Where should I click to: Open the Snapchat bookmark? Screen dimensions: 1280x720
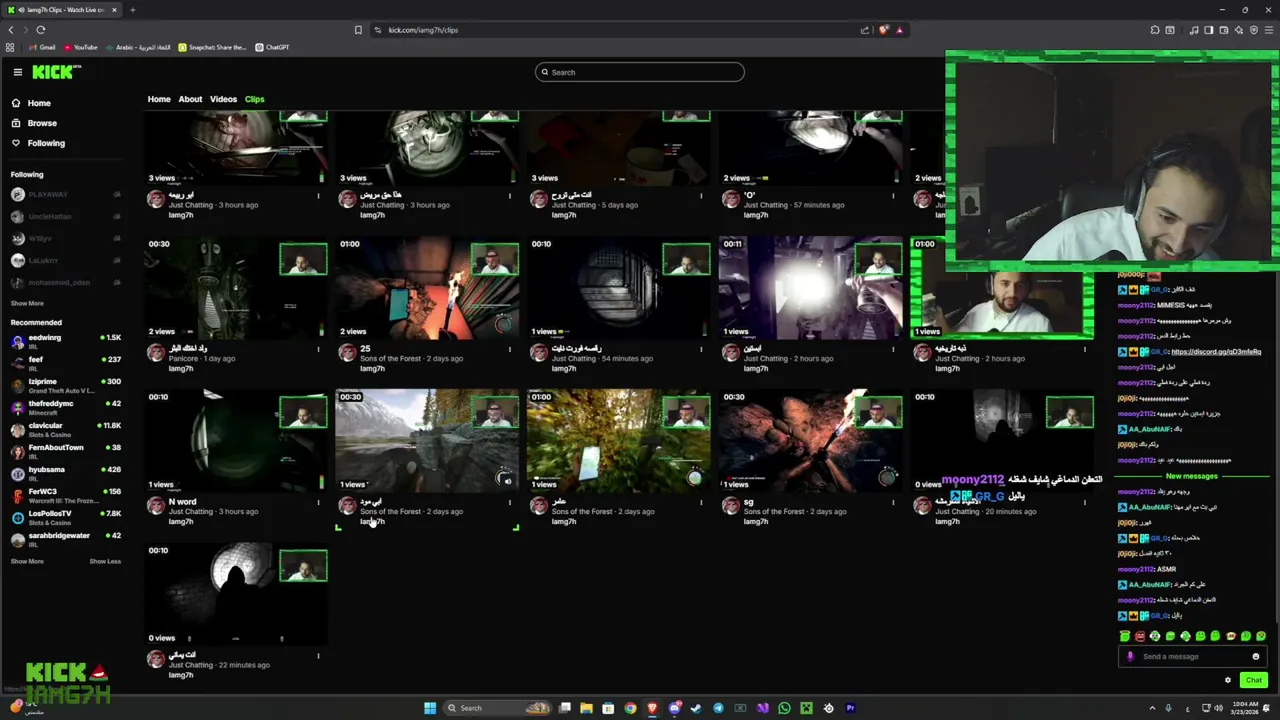(212, 47)
